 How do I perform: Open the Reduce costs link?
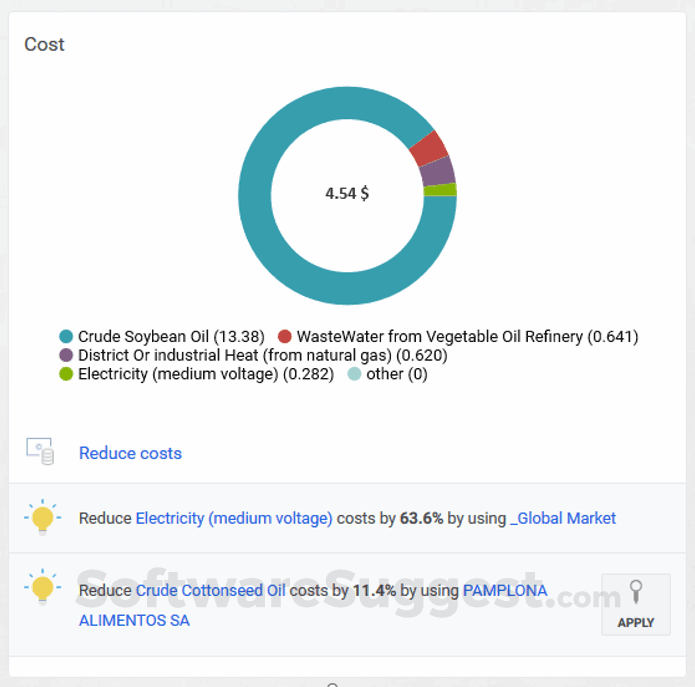(x=130, y=453)
